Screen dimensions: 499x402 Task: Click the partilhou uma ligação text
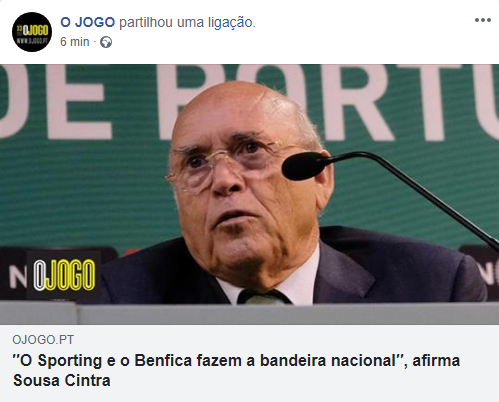tap(187, 23)
